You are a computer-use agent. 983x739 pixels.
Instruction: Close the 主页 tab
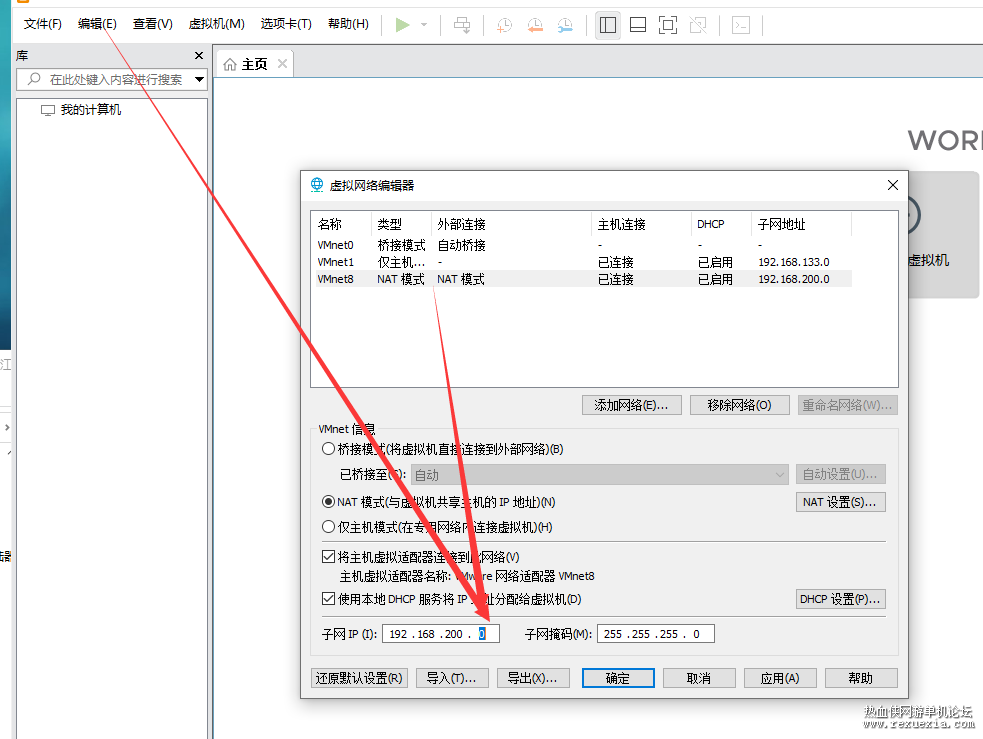282,64
